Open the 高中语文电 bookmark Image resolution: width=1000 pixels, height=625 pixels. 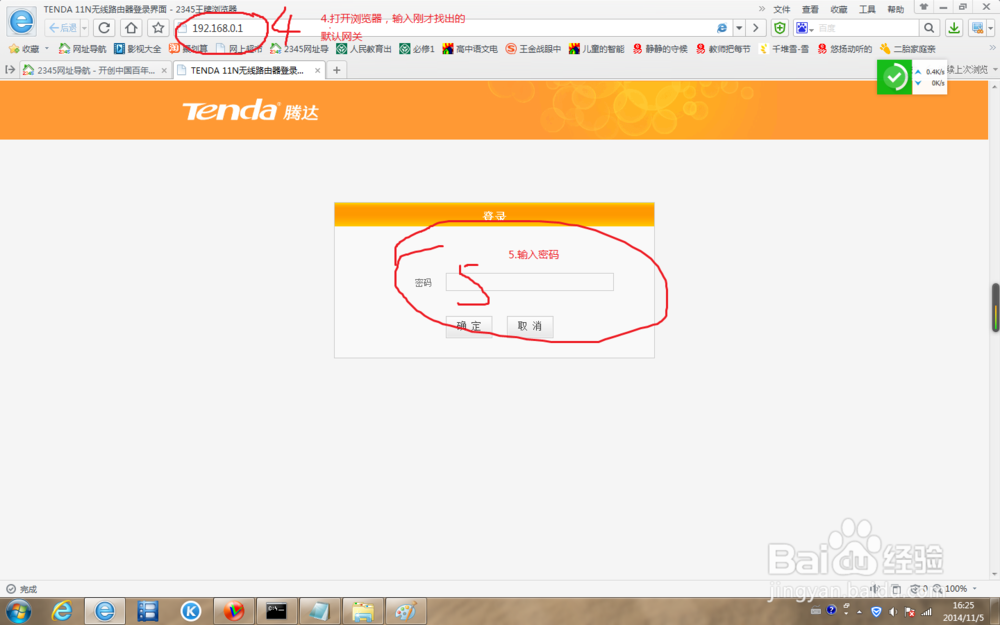point(470,48)
